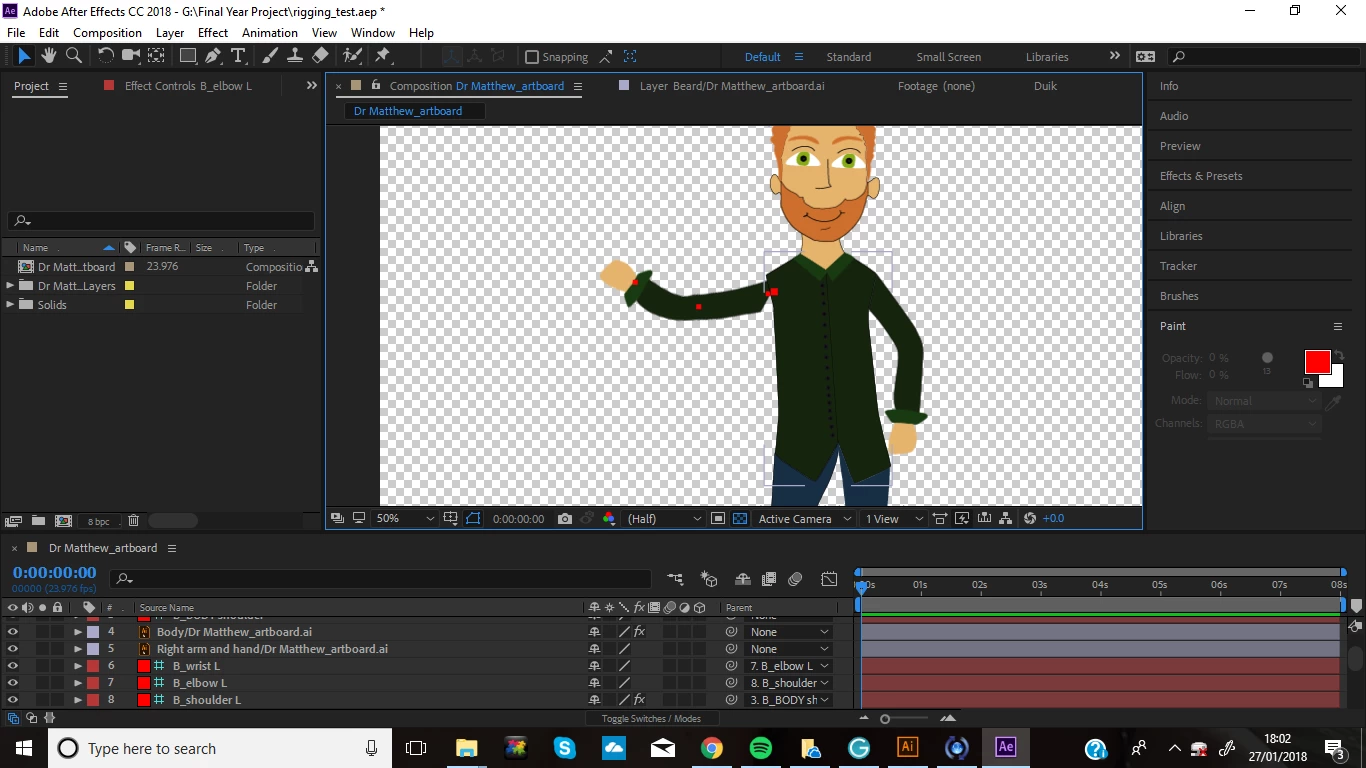
Task: Open the Animation menu
Action: coord(270,33)
